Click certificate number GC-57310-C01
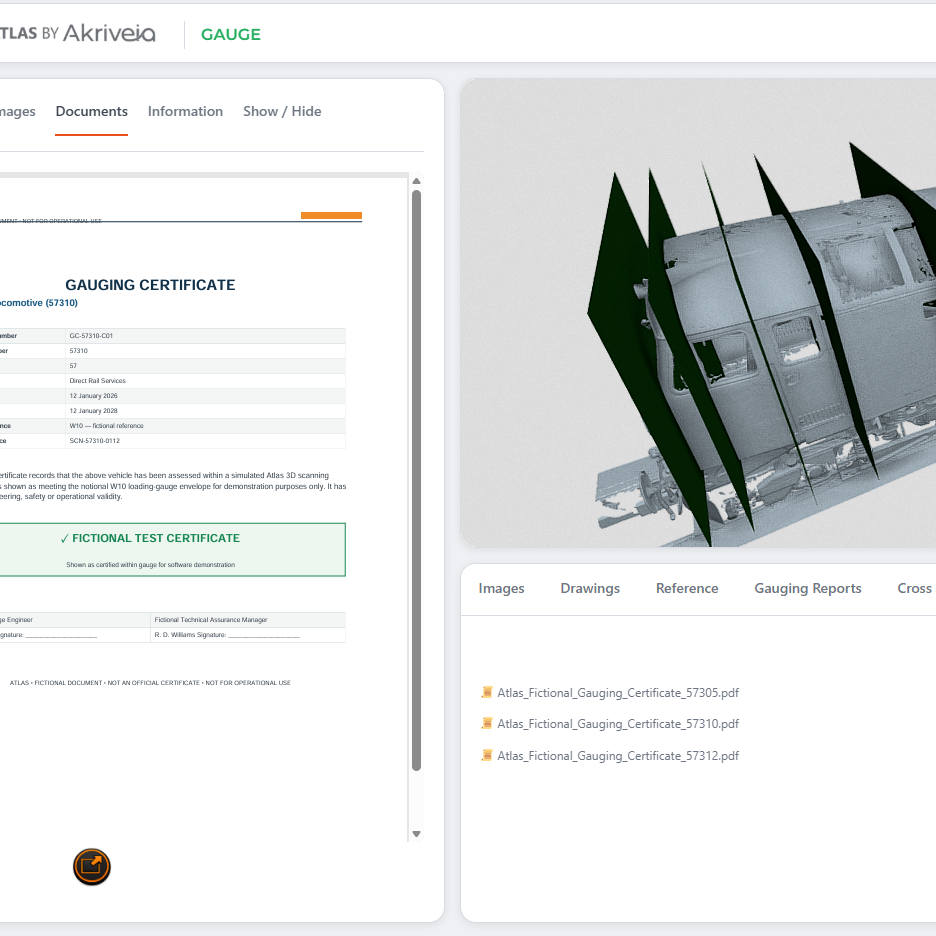Screen dimensions: 936x936 click(91, 335)
